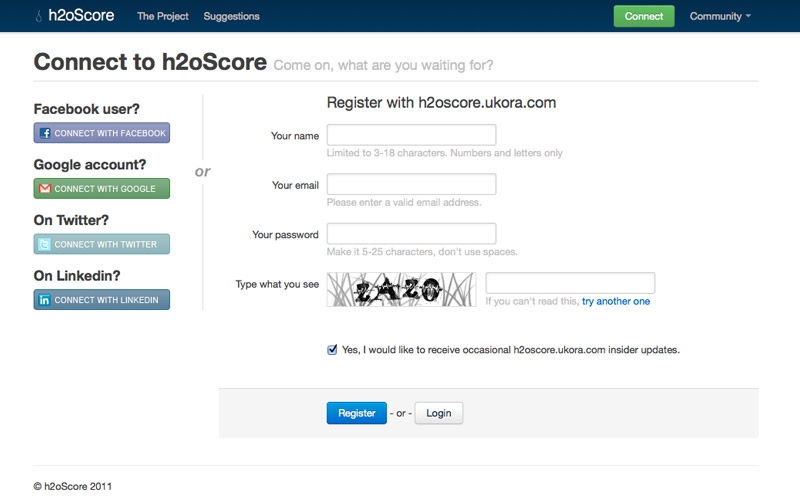800x500 pixels.
Task: Click the © h2oScore 2011 footer text
Action: [x=73, y=486]
